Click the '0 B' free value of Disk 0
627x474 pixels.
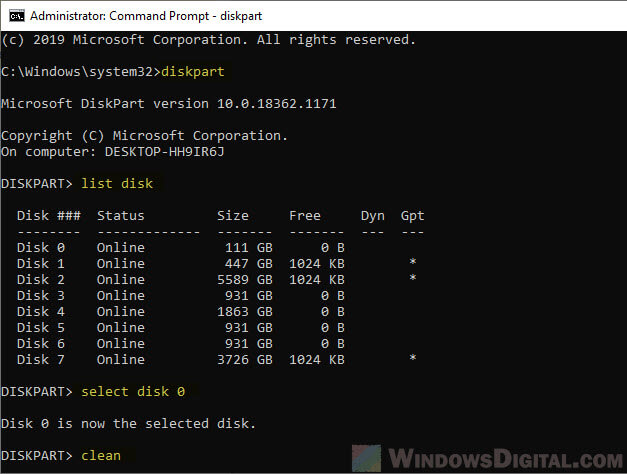[x=333, y=248]
